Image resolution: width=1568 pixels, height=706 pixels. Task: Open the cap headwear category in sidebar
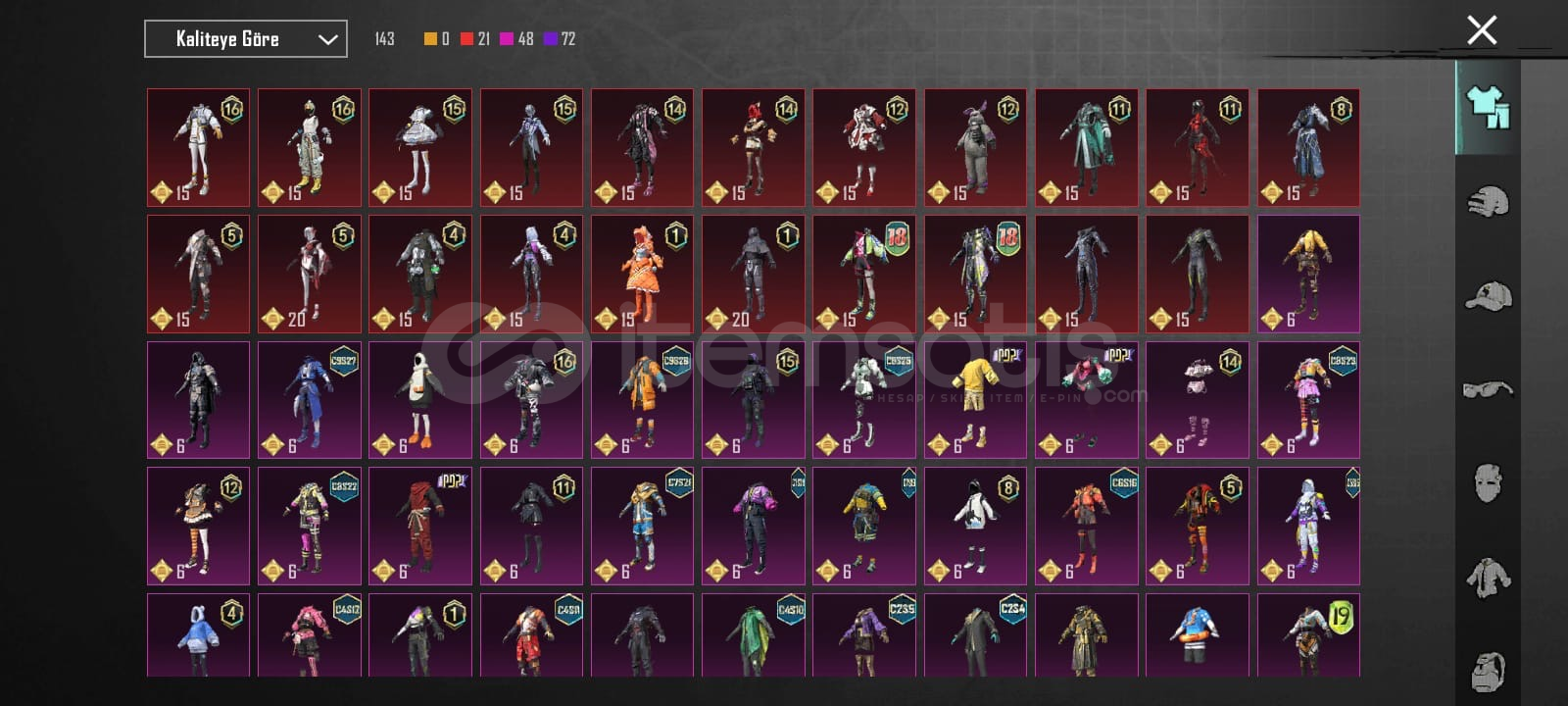[x=1488, y=296]
